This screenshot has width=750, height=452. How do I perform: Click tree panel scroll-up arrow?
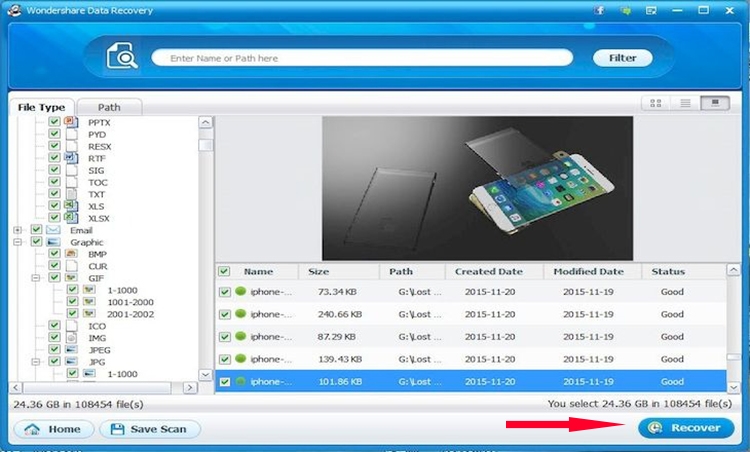tap(206, 122)
